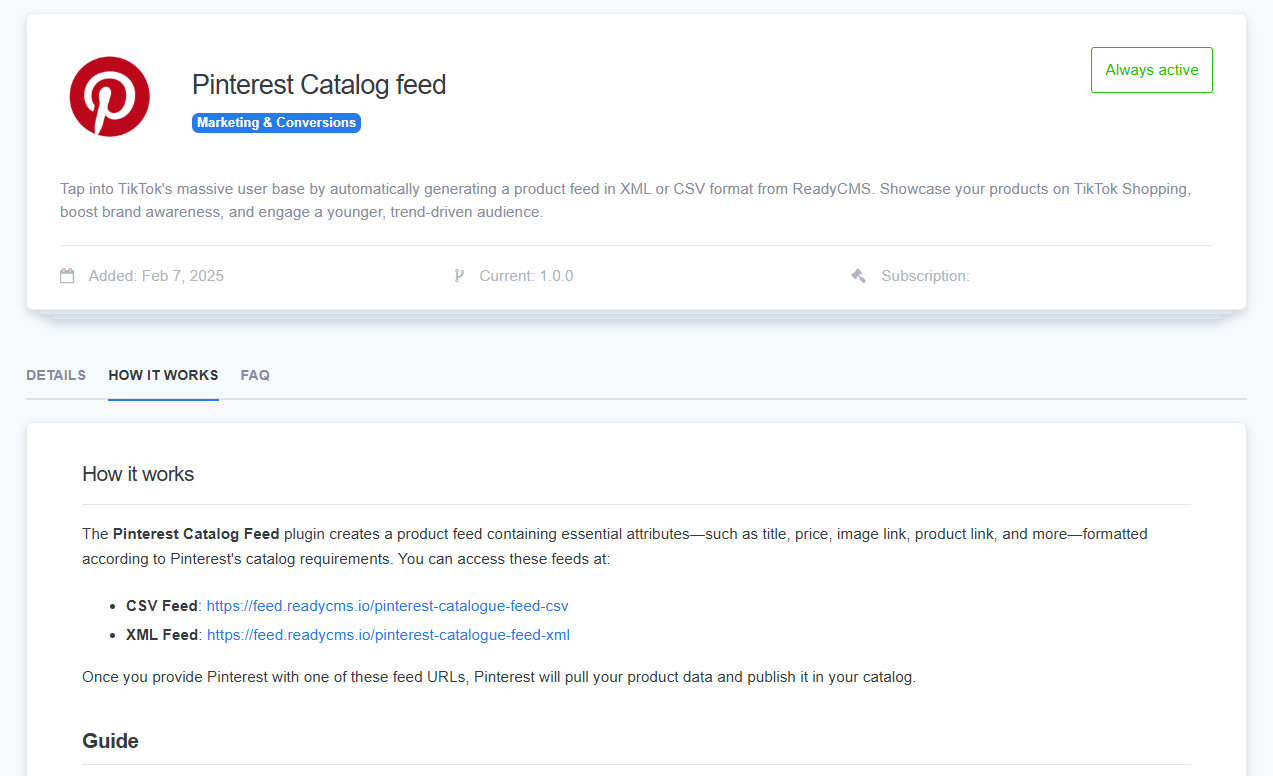
Task: Switch to the DETAILS tab
Action: [x=56, y=375]
